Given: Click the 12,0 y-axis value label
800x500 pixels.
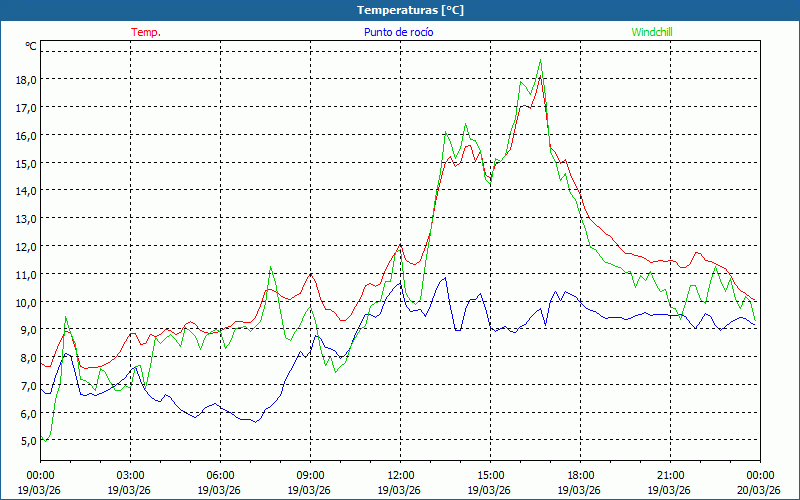Looking at the screenshot, I should 24,246.
